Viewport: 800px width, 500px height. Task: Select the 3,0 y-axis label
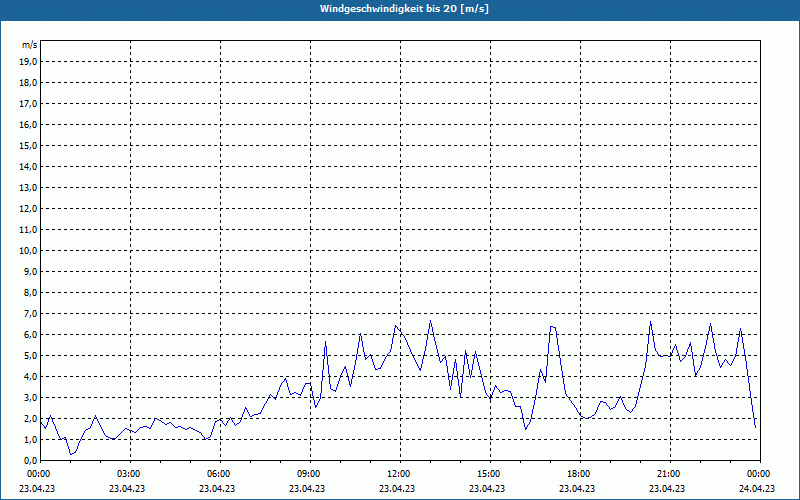tap(30, 397)
